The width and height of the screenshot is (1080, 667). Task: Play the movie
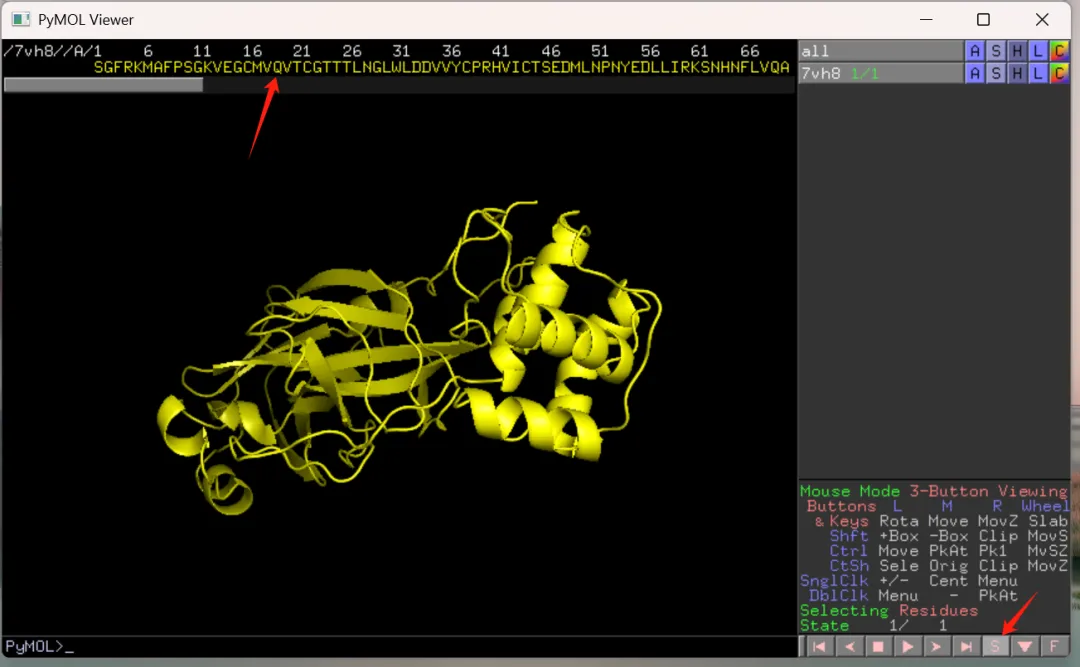point(908,646)
